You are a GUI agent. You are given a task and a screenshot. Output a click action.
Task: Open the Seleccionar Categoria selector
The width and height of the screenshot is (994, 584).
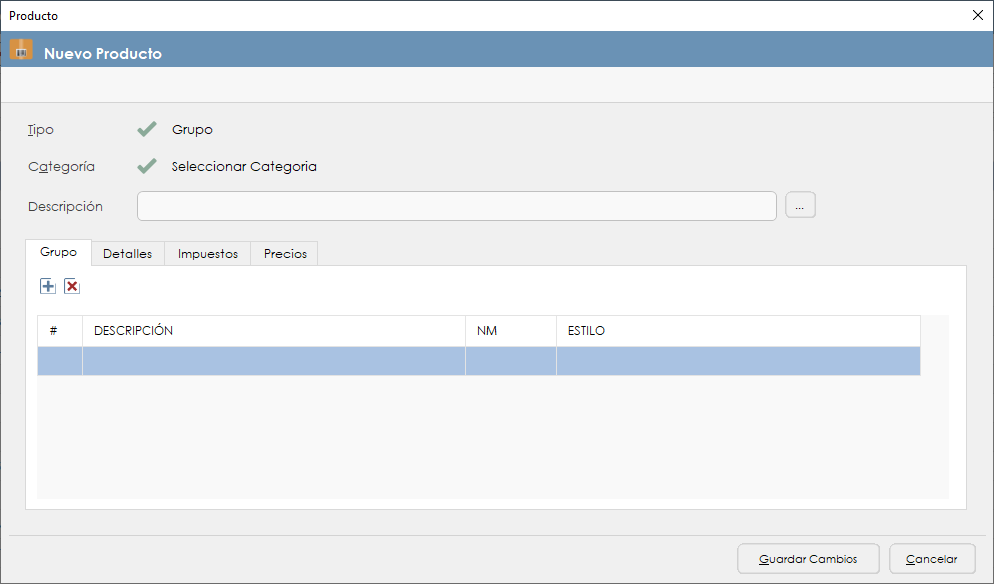pyautogui.click(x=244, y=166)
